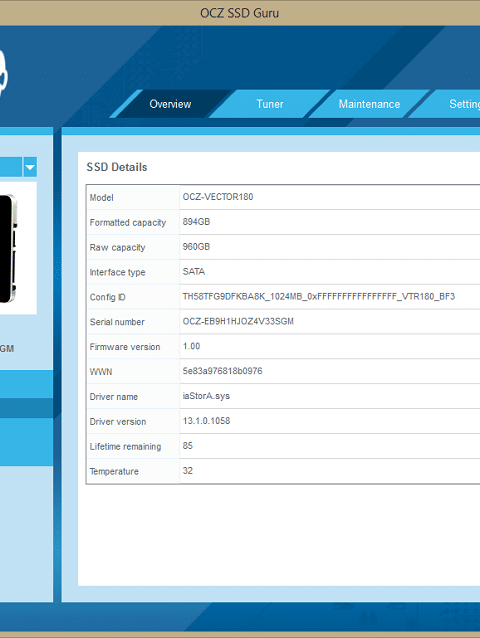Click the OCZ Guru logo icon
This screenshot has height=638, width=480.
pyautogui.click(x=3, y=73)
